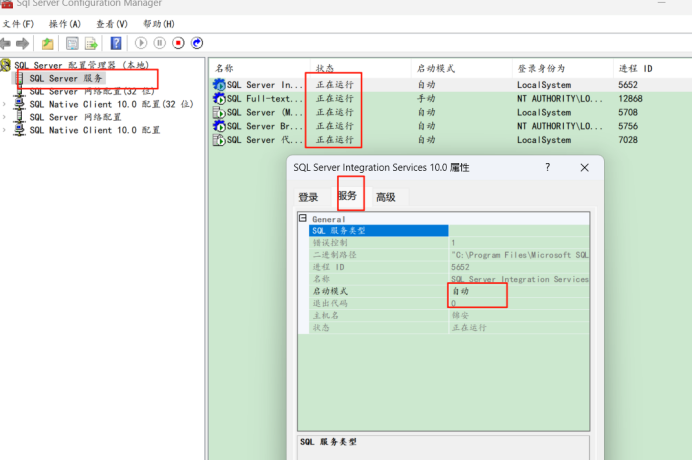Click the Start Service play icon
Viewport: 692px width, 460px height.
[141, 43]
